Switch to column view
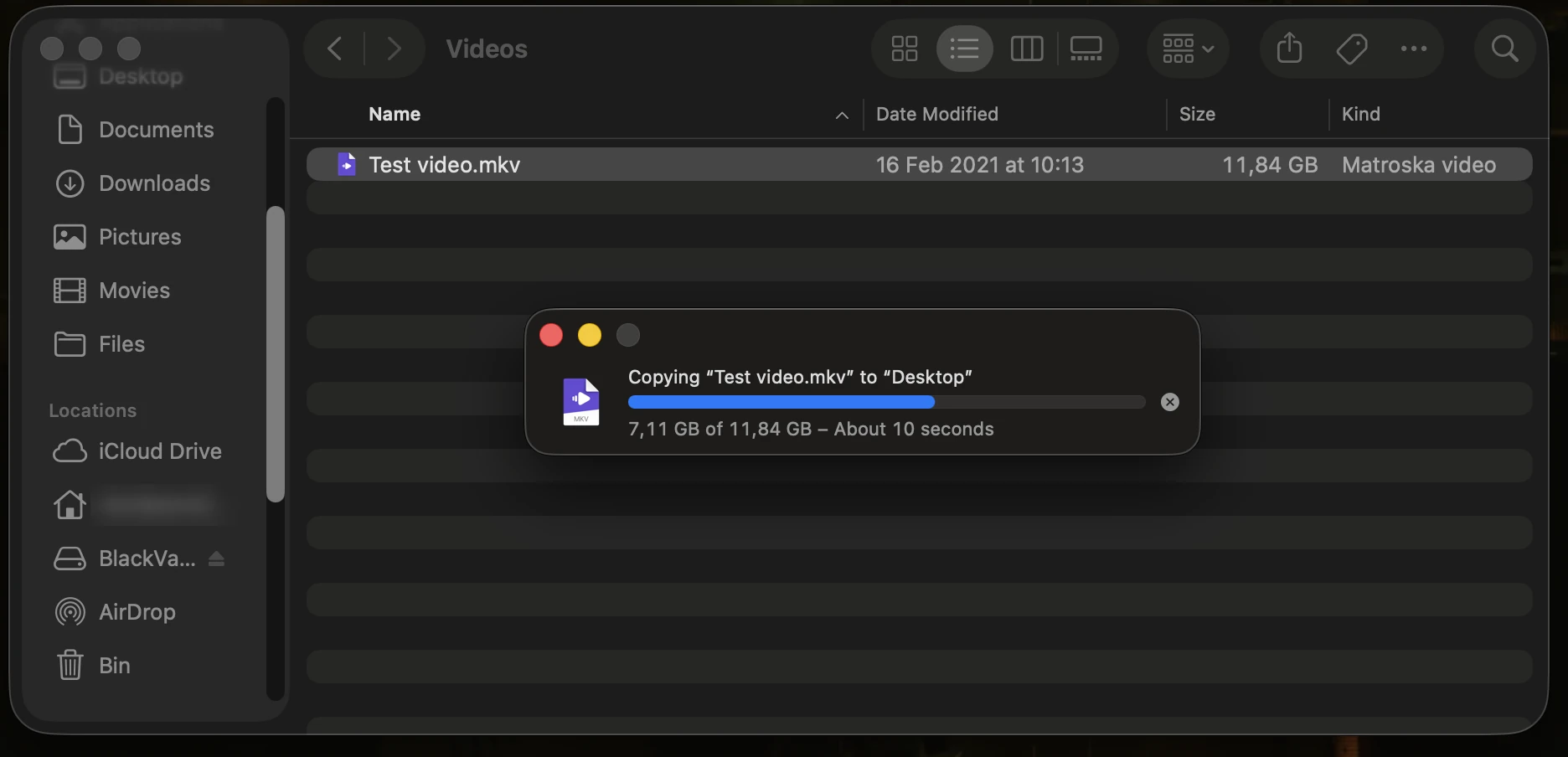1568x757 pixels. pos(1027,49)
